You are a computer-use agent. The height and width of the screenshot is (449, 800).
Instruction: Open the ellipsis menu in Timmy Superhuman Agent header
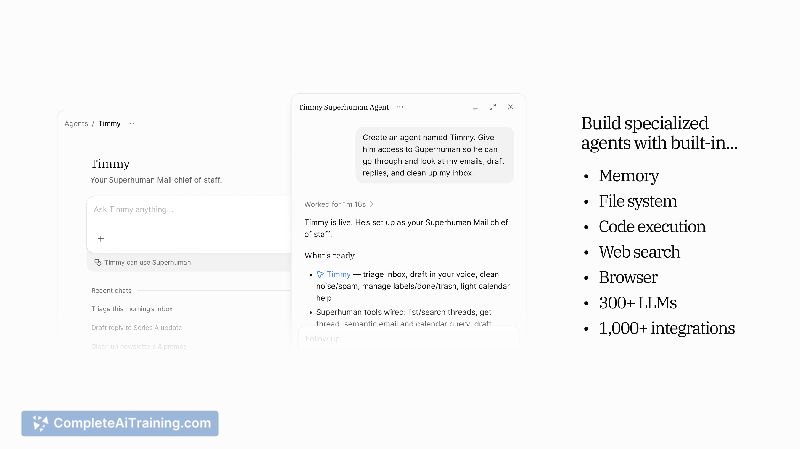(x=399, y=107)
